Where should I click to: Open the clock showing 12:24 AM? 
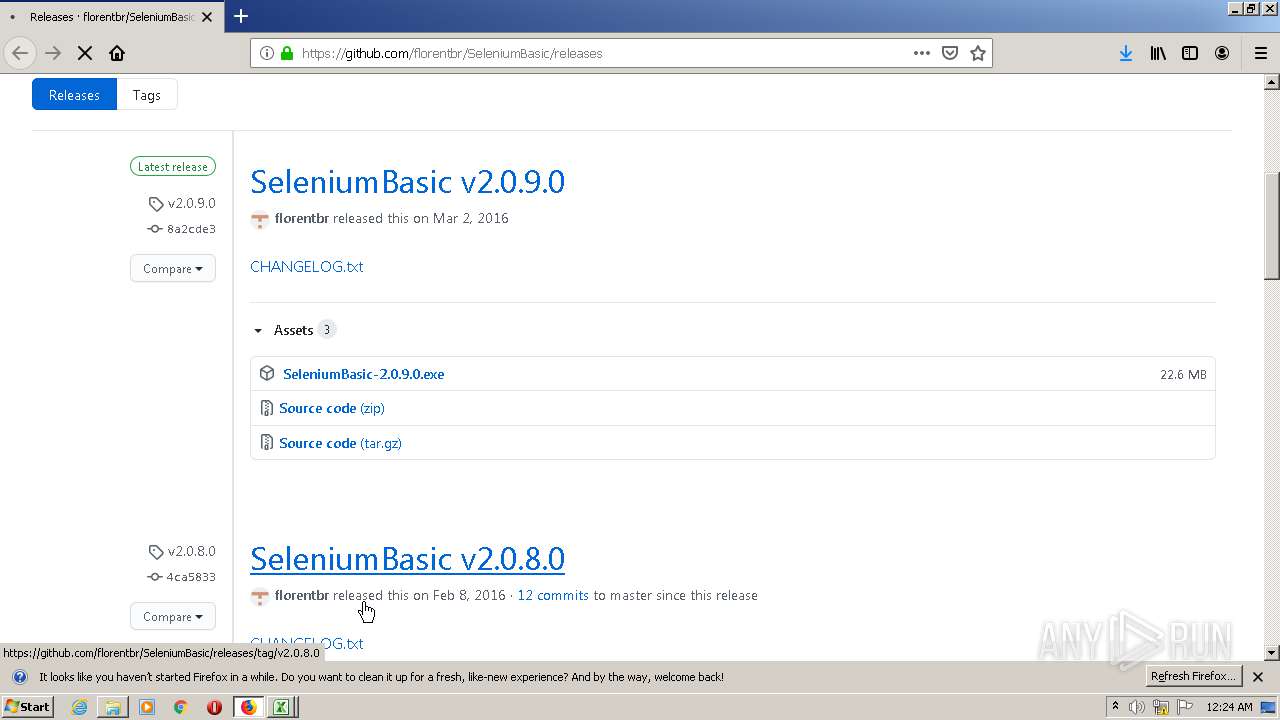pyautogui.click(x=1229, y=707)
